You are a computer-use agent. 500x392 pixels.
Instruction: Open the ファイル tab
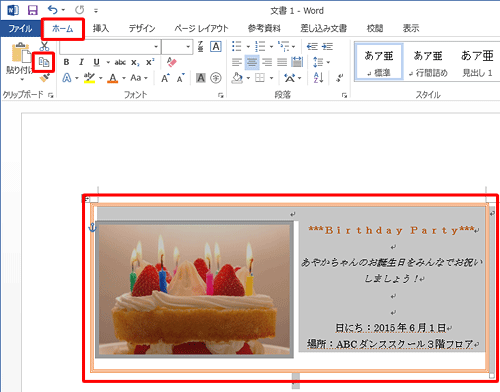click(20, 28)
